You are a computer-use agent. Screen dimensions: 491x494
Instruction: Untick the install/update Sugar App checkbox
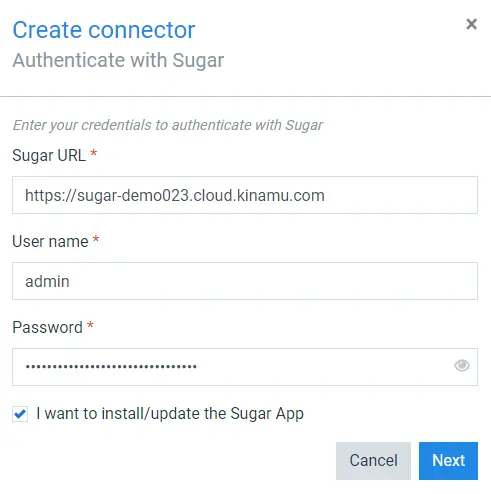pos(20,414)
